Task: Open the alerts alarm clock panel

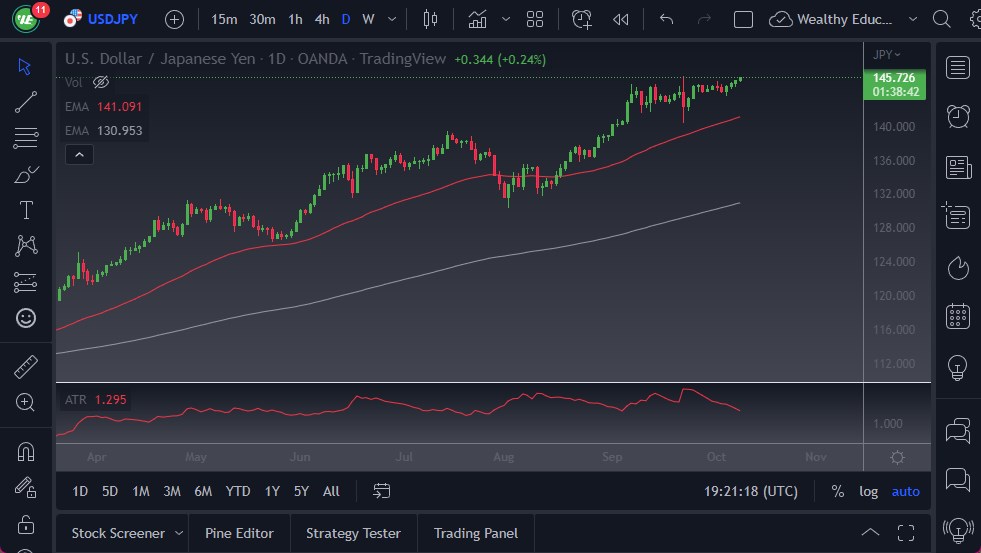Action: 958,115
